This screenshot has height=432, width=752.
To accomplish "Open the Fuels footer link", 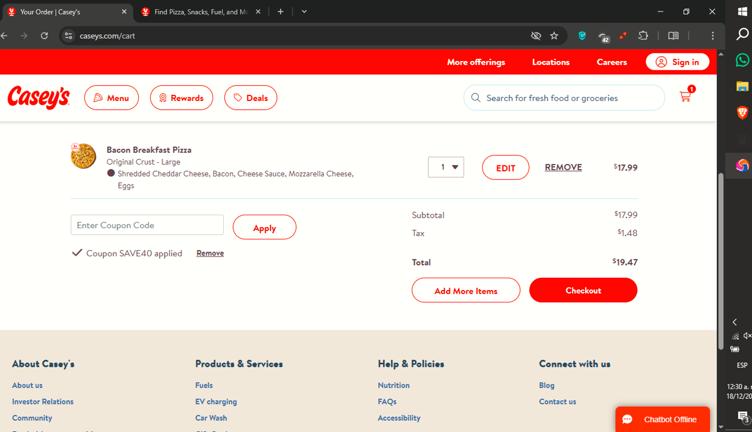I will coord(204,385).
